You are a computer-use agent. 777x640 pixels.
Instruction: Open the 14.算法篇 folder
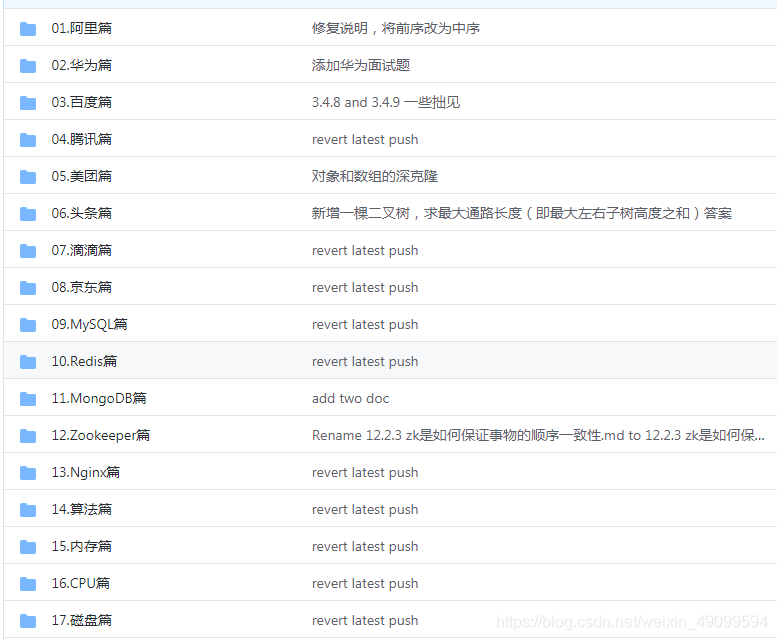point(82,509)
